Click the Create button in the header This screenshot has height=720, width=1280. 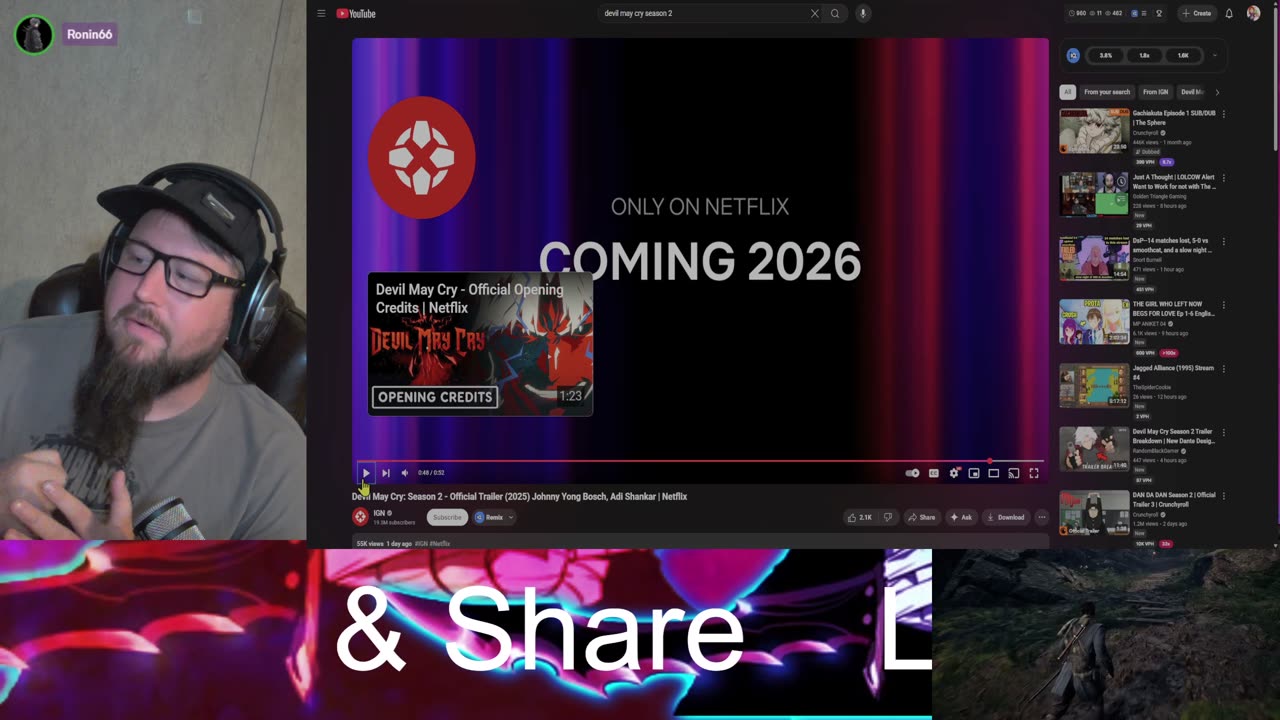click(1197, 13)
